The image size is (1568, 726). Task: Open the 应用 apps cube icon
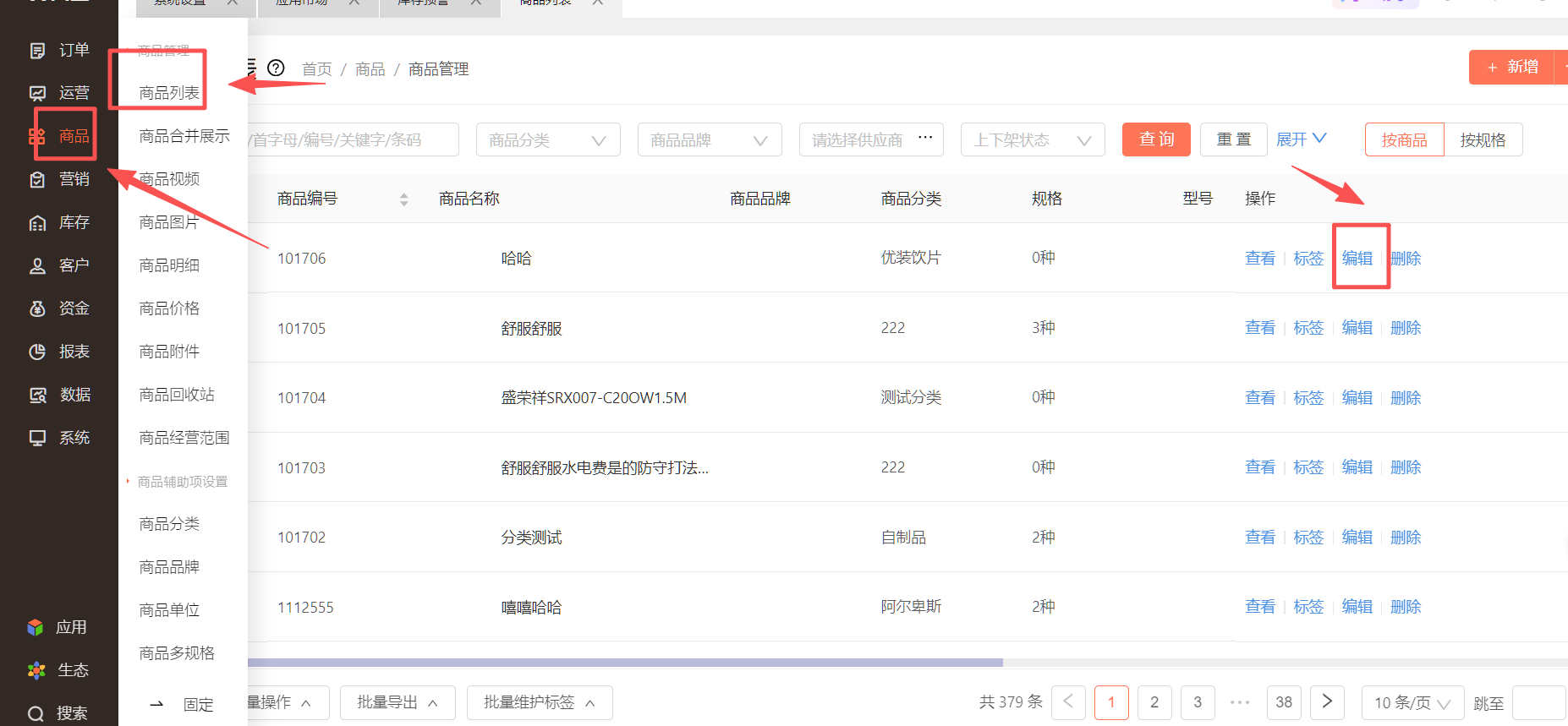(x=36, y=627)
